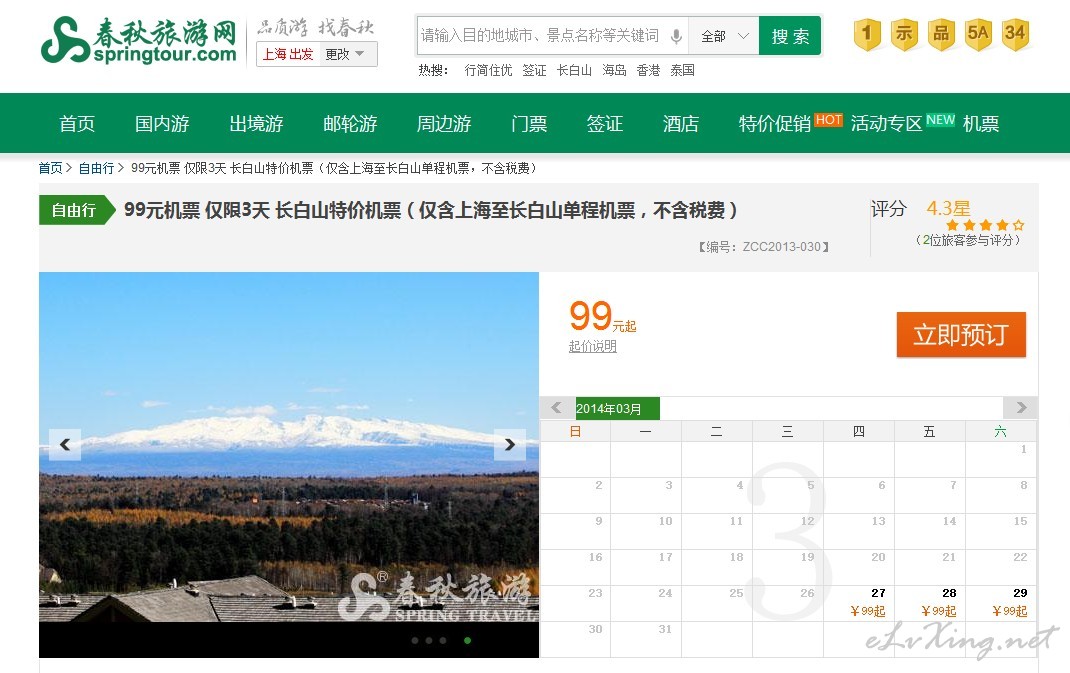Select March 28 priced ¥99起
This screenshot has height=673, width=1070.
(x=930, y=603)
